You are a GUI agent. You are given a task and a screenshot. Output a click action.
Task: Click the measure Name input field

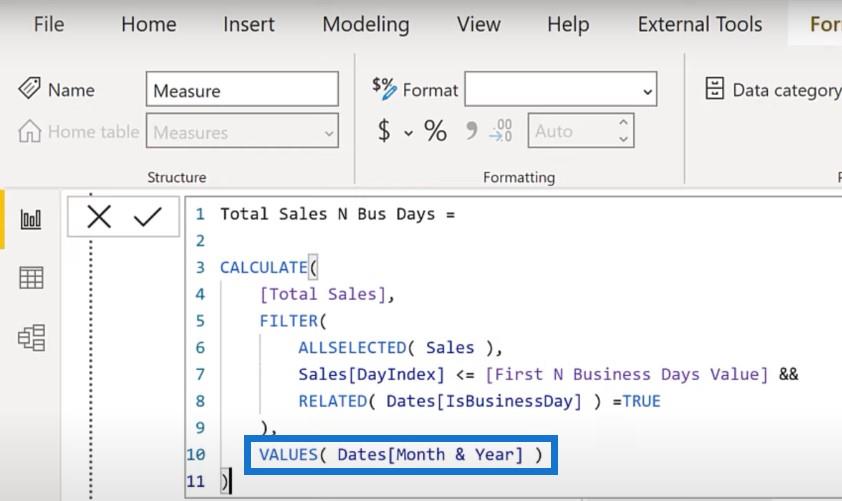coord(242,90)
